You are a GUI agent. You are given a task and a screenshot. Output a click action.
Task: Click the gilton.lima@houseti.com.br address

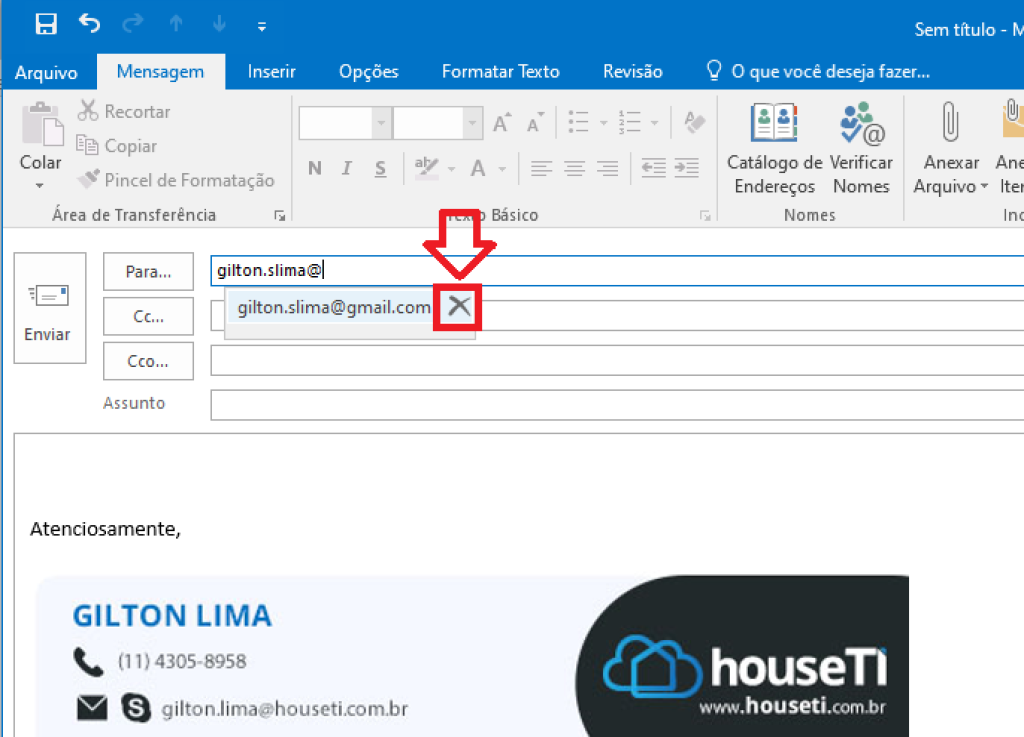pos(285,709)
